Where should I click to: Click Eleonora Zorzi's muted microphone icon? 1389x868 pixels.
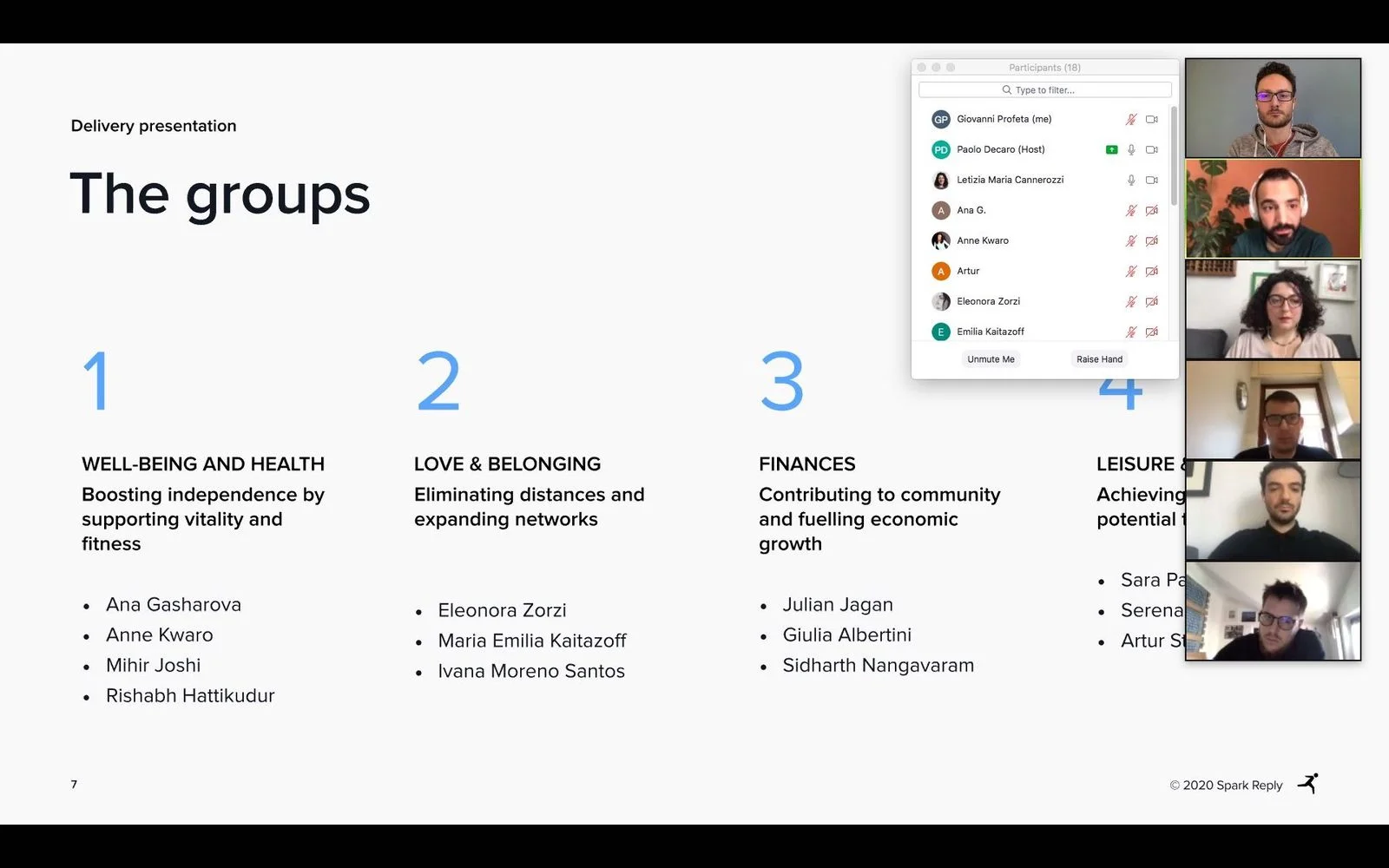[x=1131, y=302]
